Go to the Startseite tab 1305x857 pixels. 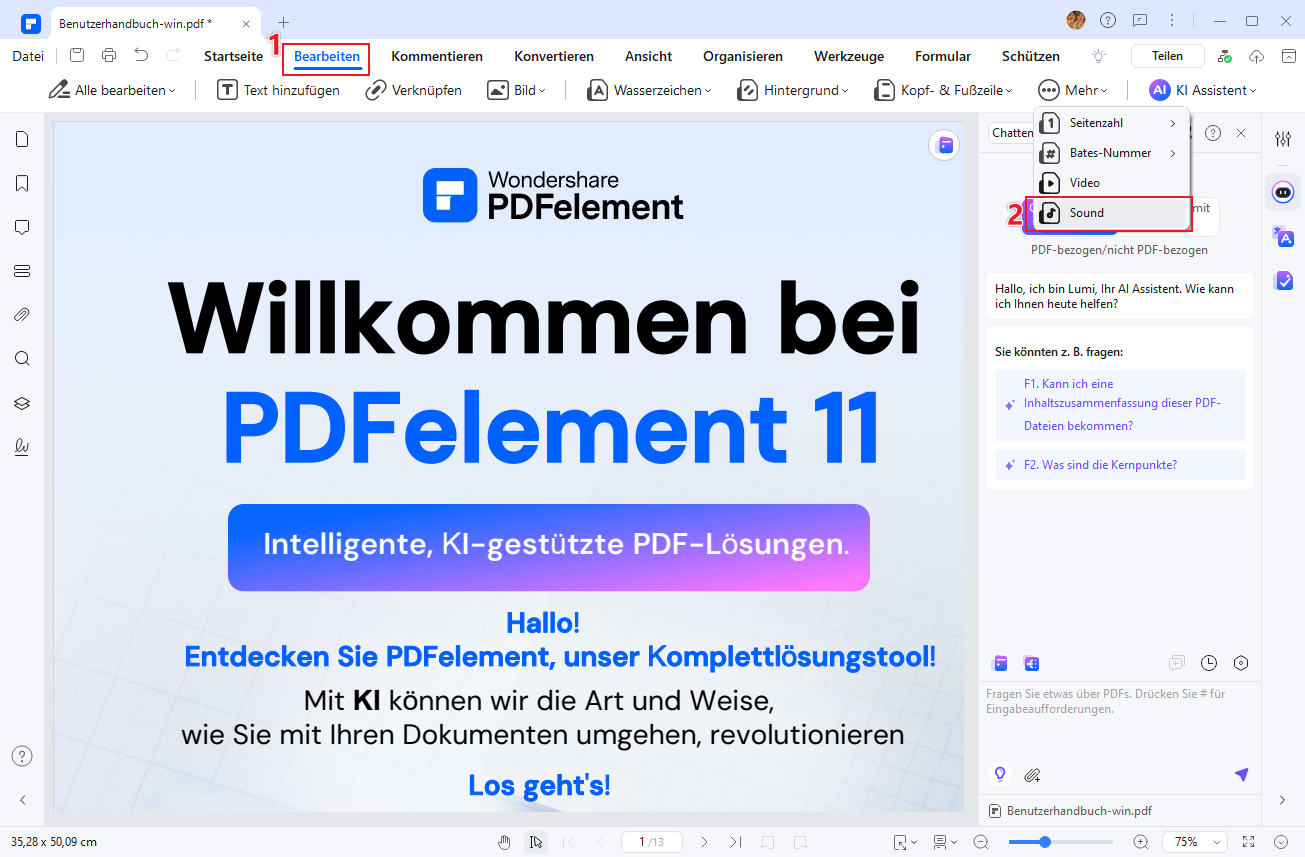point(233,57)
